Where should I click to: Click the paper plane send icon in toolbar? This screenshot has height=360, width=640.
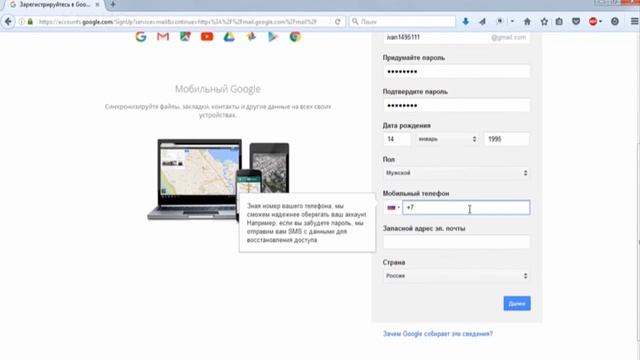(482, 22)
